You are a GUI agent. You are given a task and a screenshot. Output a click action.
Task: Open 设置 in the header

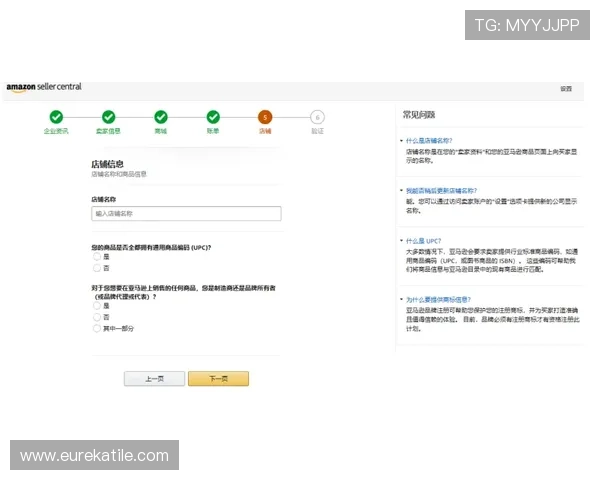pyautogui.click(x=566, y=89)
